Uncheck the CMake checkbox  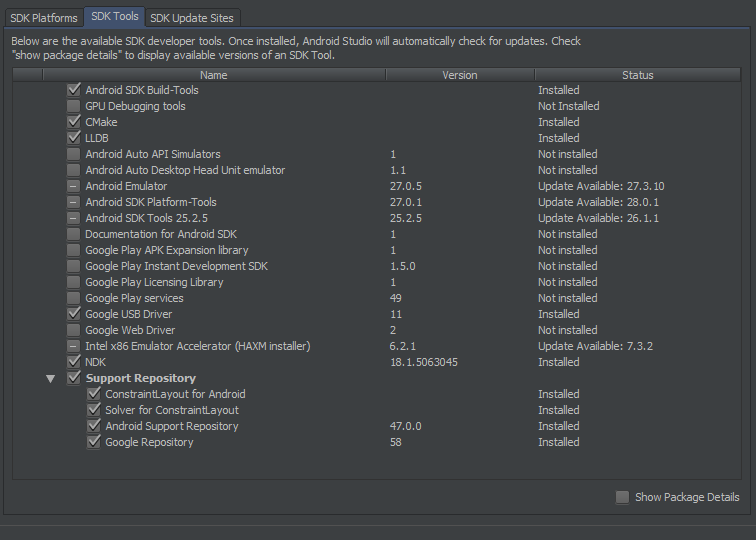tap(74, 122)
